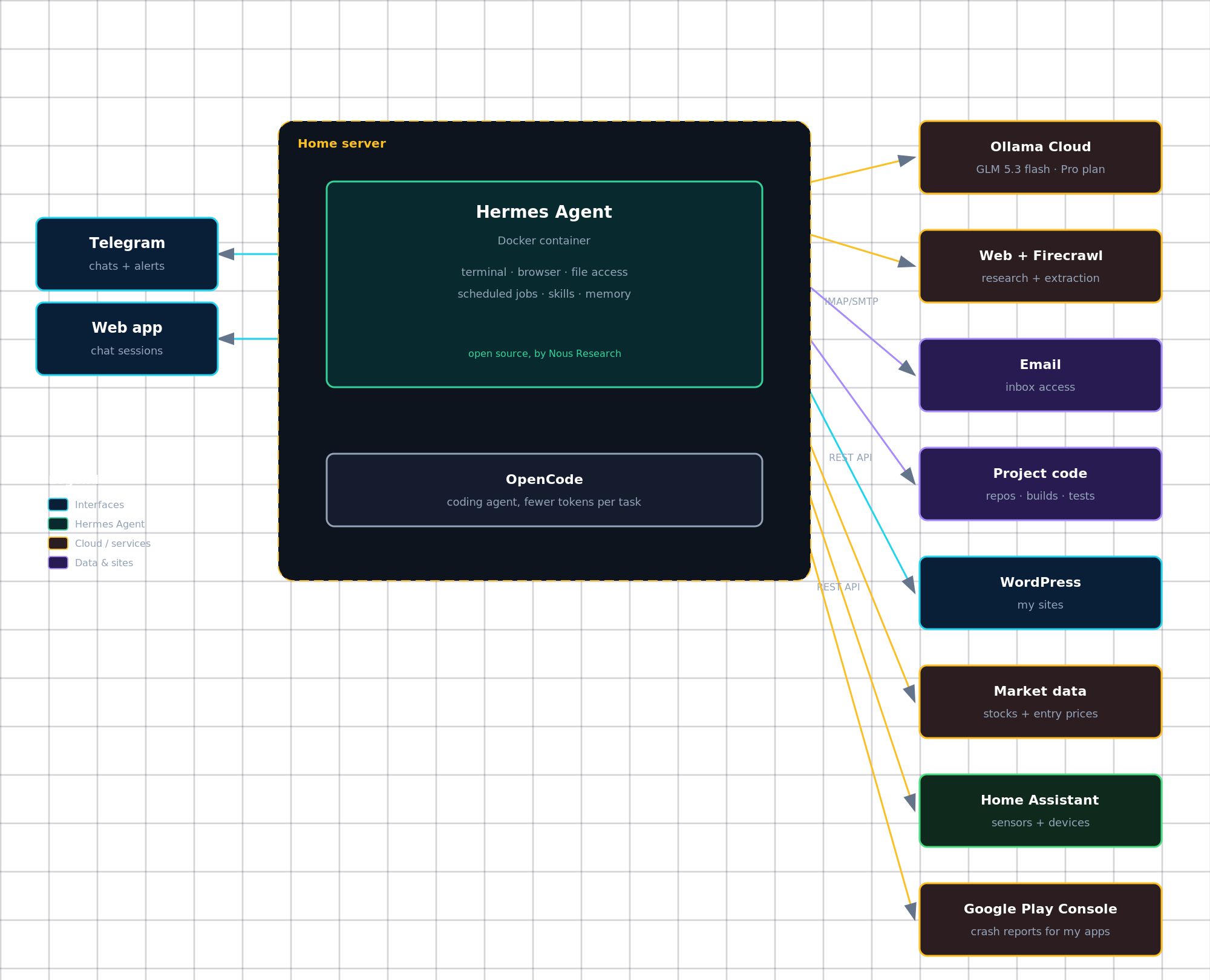Image resolution: width=1210 pixels, height=980 pixels.
Task: Click 'chats + alerts' subtitle
Action: point(127,266)
